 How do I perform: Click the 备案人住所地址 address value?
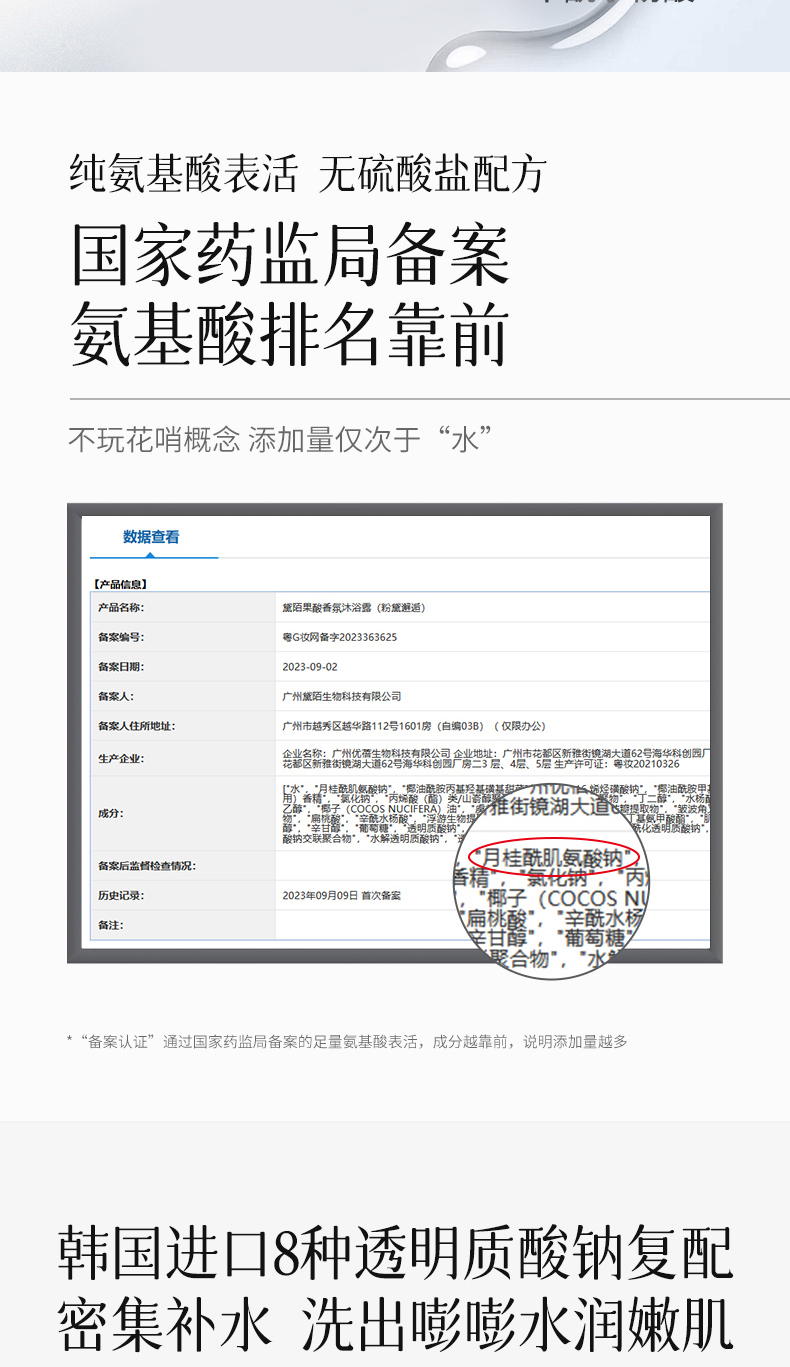coord(414,726)
